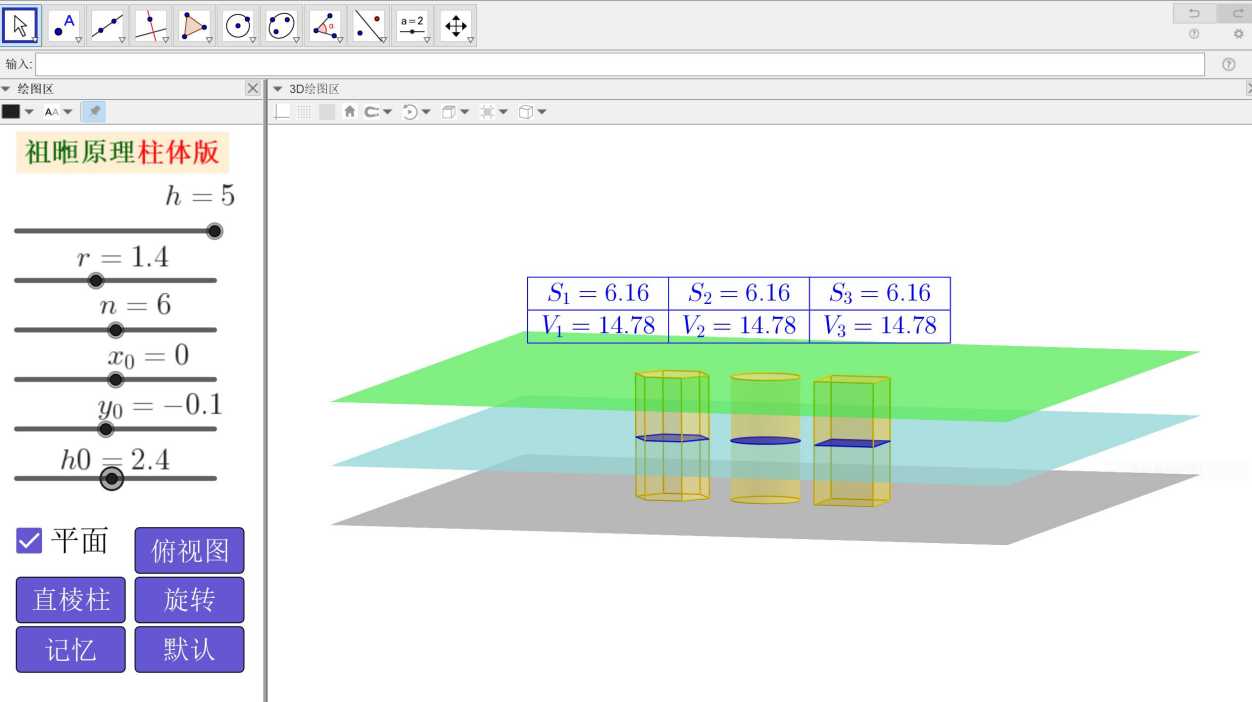Click the slider handle for h0
The image size is (1252, 702).
(x=112, y=479)
